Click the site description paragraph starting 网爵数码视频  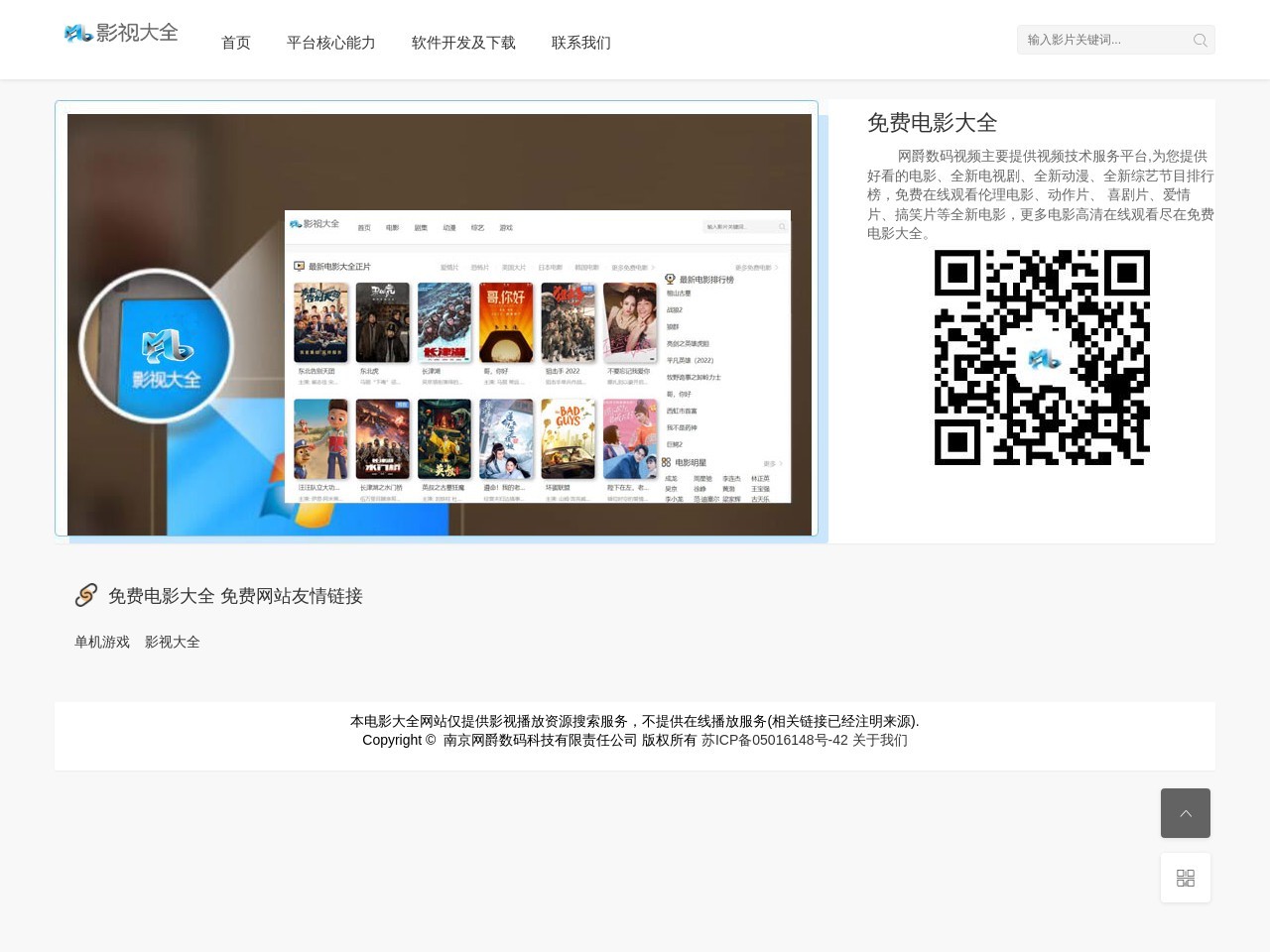[1041, 194]
